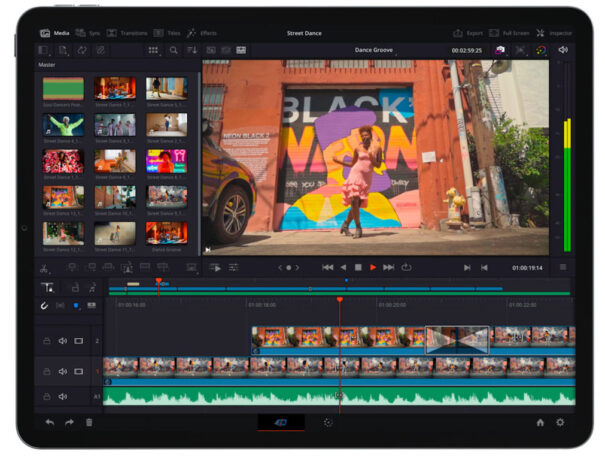
Task: Click the red Play button
Action: pyautogui.click(x=373, y=267)
